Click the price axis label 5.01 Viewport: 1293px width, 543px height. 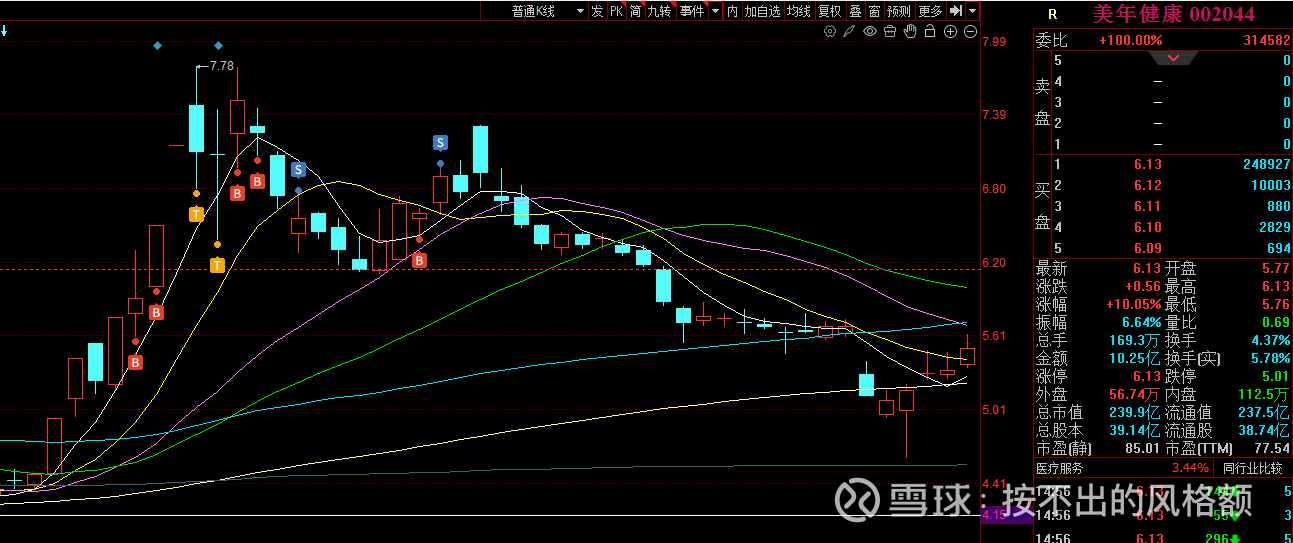click(x=994, y=410)
